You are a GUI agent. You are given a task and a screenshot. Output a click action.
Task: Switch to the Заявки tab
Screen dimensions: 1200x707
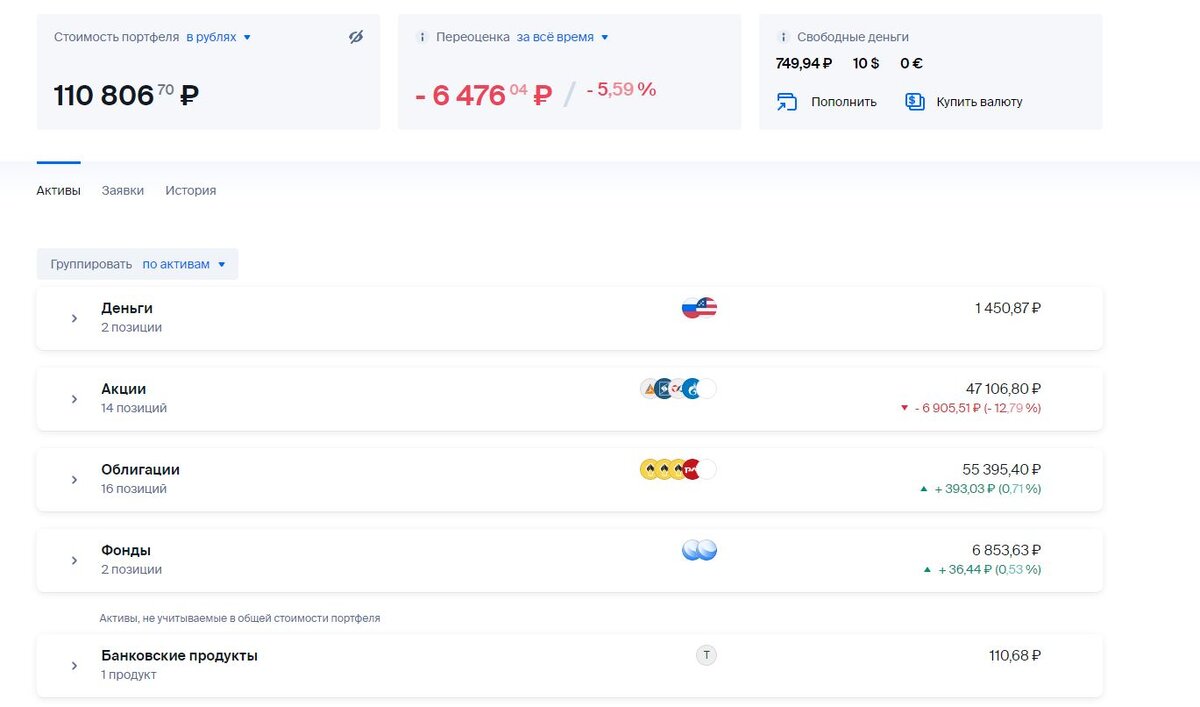tap(123, 190)
